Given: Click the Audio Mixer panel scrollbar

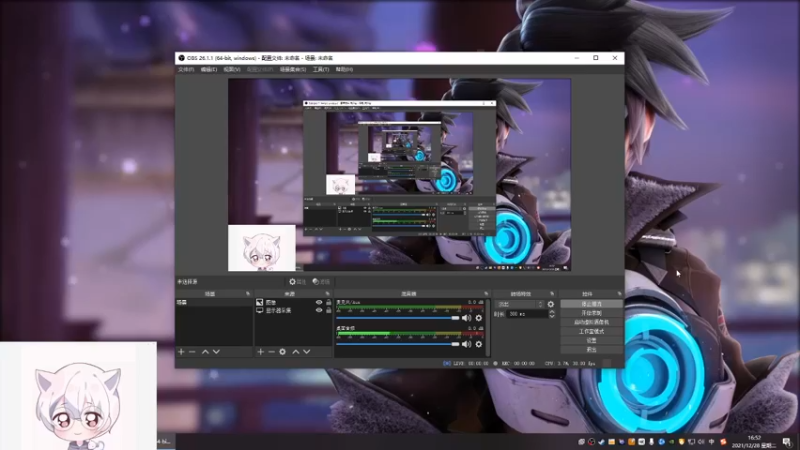Looking at the screenshot, I should click(x=488, y=328).
